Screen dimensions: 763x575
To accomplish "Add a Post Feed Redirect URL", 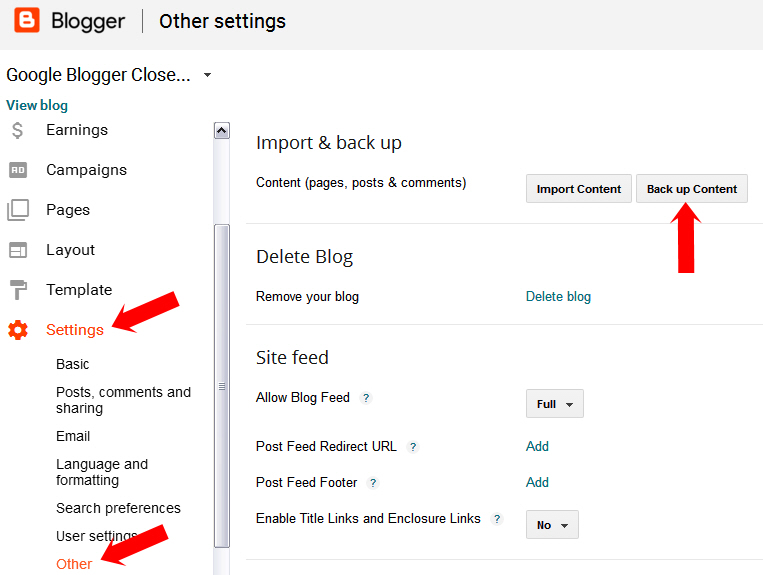I will coord(537,446).
